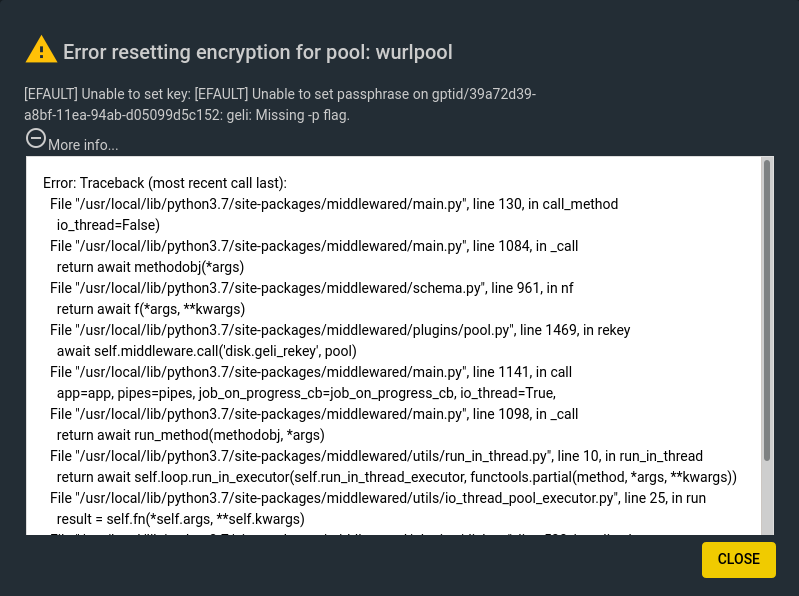The image size is (799, 596).
Task: Collapse traceback with the circled minus icon
Action: [36, 139]
